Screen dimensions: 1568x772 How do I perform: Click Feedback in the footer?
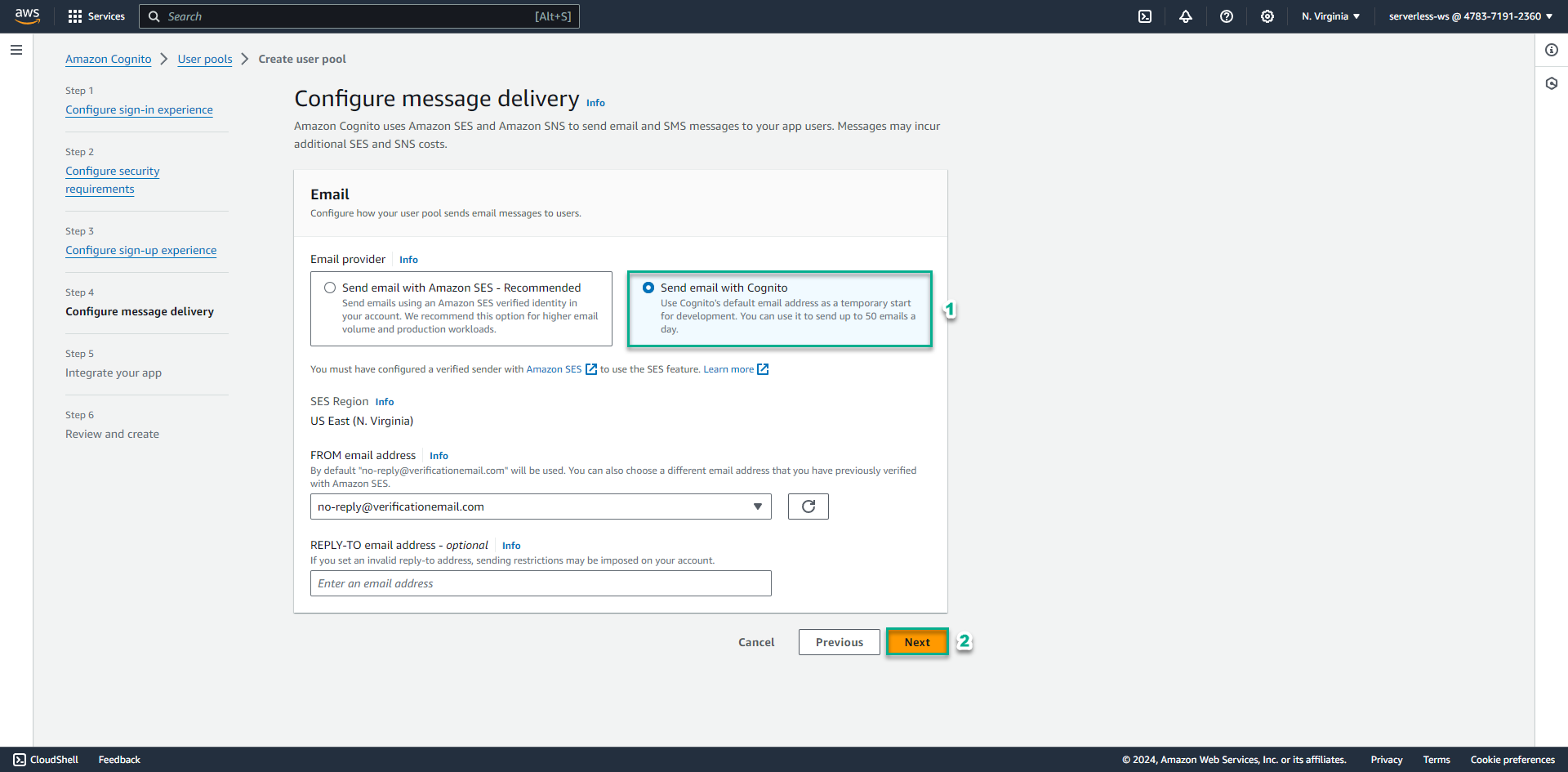(x=119, y=760)
